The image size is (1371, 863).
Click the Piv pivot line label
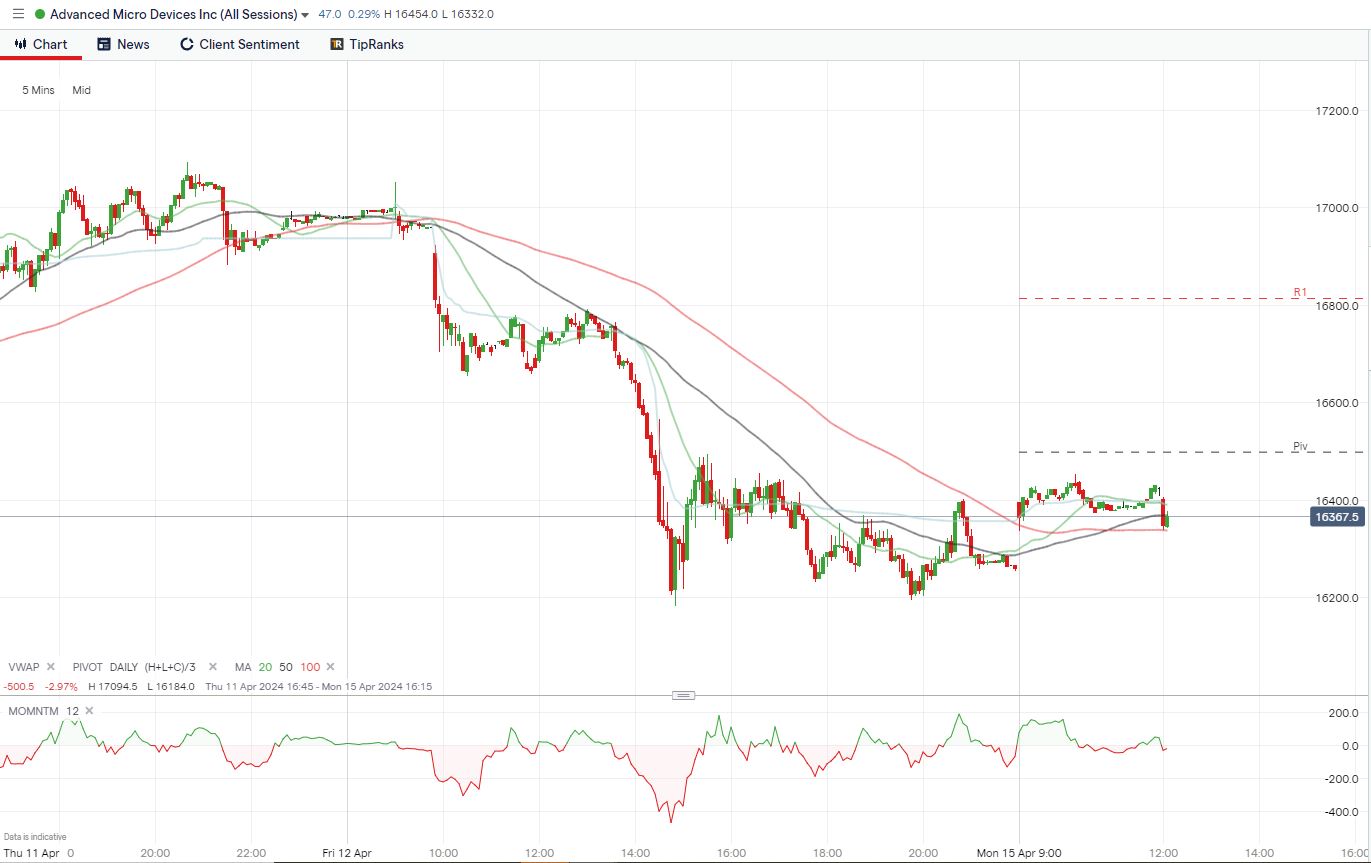point(1300,446)
